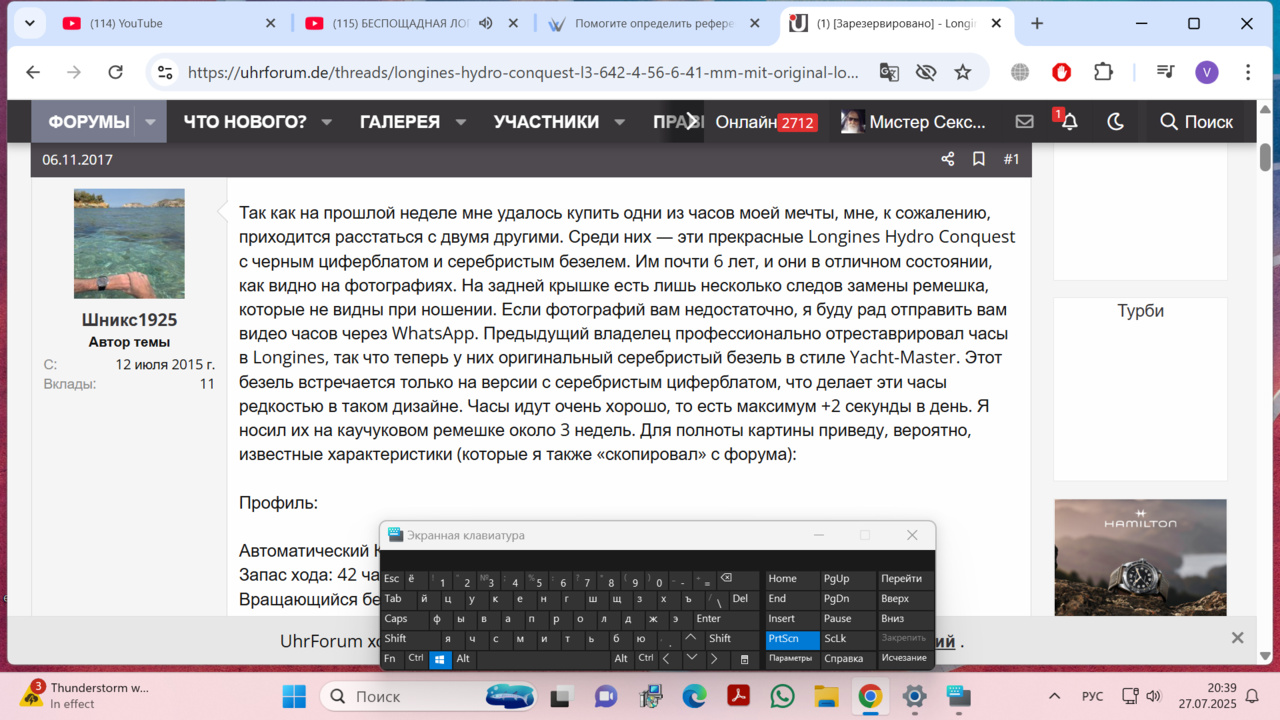Image resolution: width=1280 pixels, height=720 pixels.
Task: Open WhatsApp from the taskbar
Action: (x=782, y=696)
